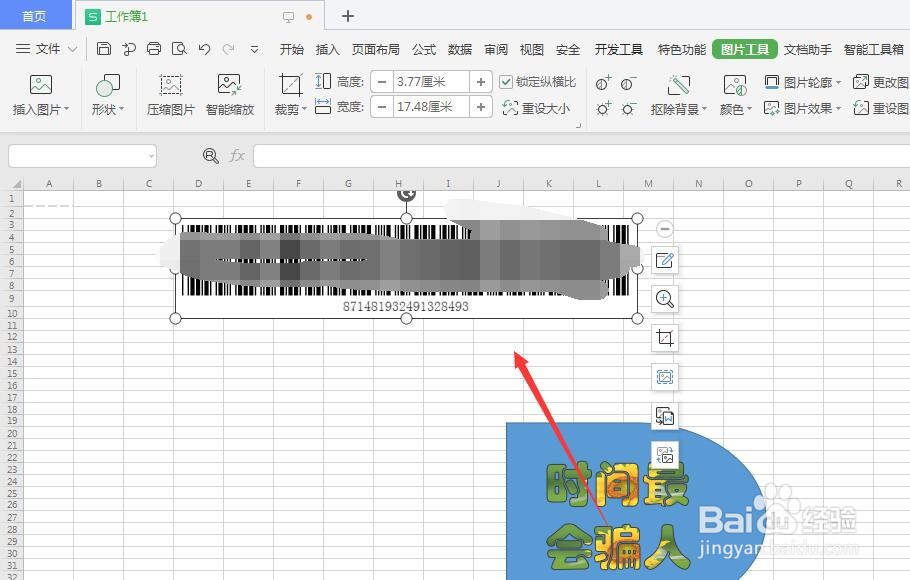Decrease height with minus button
This screenshot has height=580, width=910.
[x=382, y=82]
